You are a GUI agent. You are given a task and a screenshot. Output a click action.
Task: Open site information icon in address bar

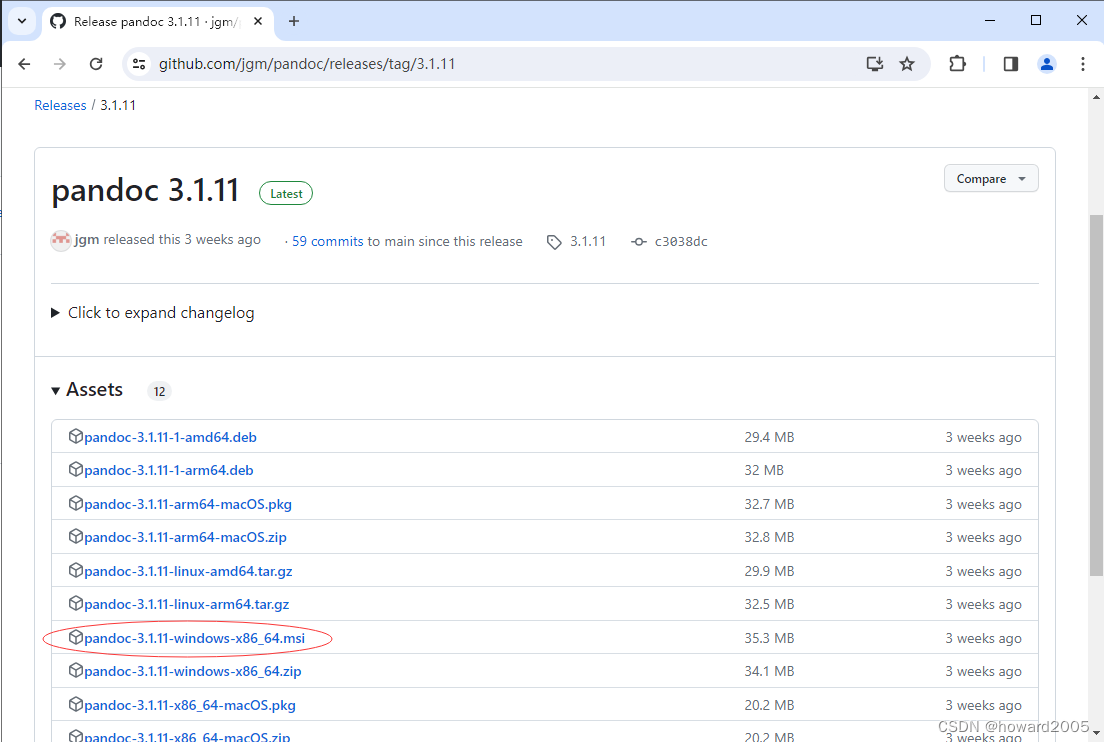pyautogui.click(x=139, y=64)
